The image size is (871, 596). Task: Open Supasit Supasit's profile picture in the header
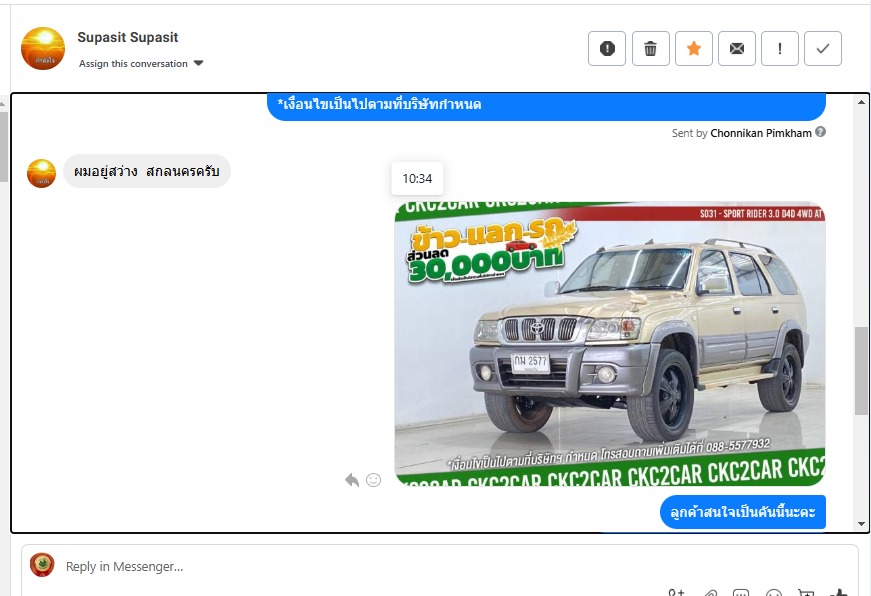(x=43, y=49)
